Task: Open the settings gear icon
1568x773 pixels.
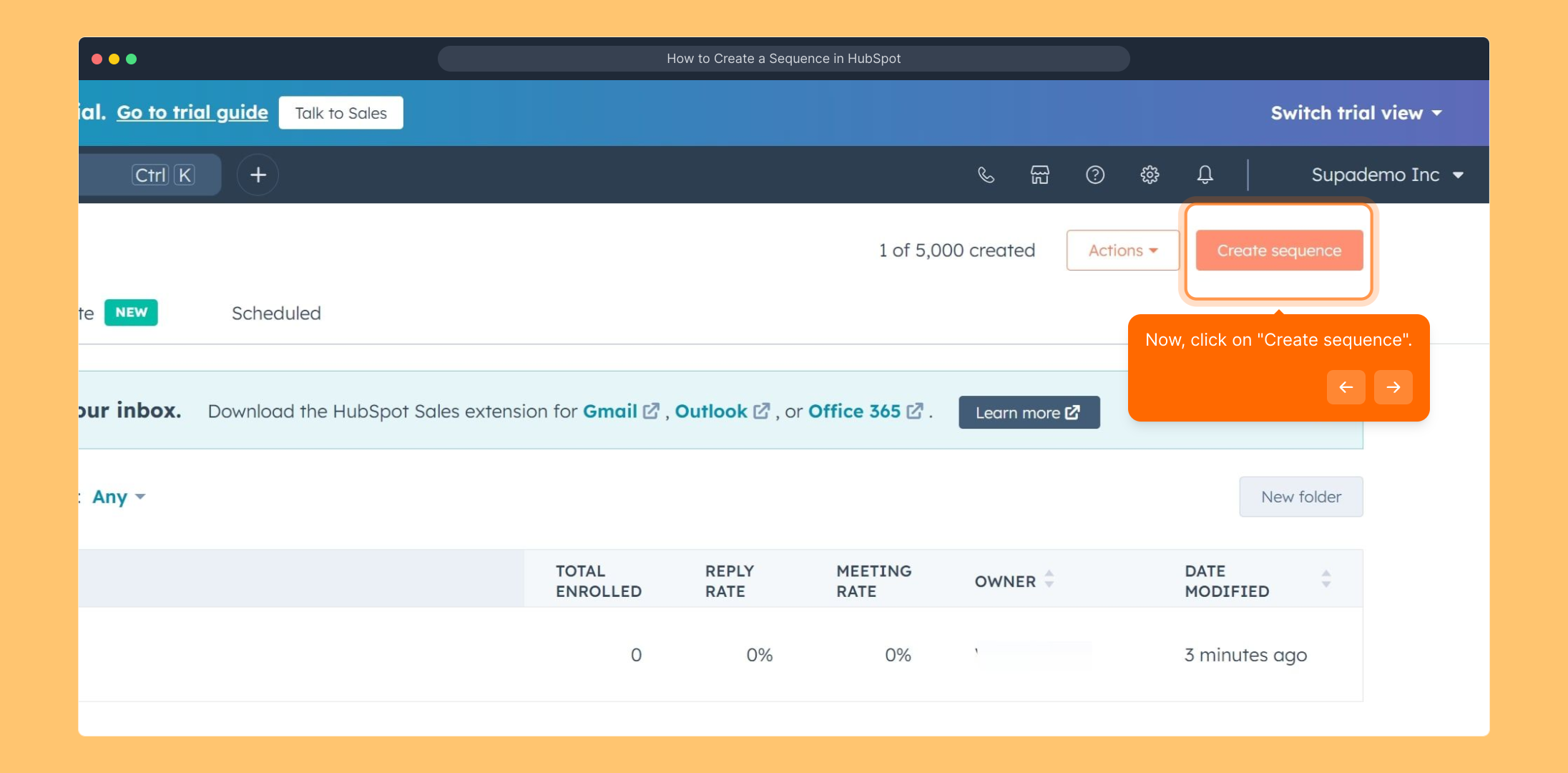Action: 1150,175
